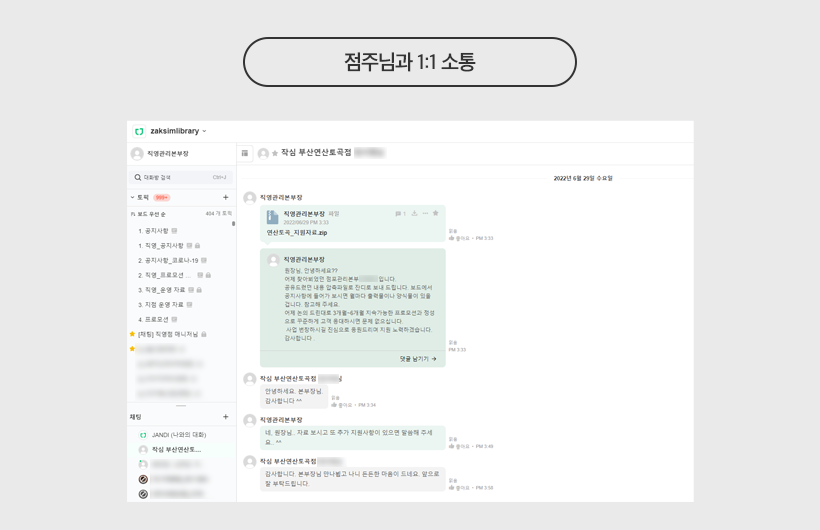Collapse the 토픽 section
The image size is (820, 530).
coord(132,197)
